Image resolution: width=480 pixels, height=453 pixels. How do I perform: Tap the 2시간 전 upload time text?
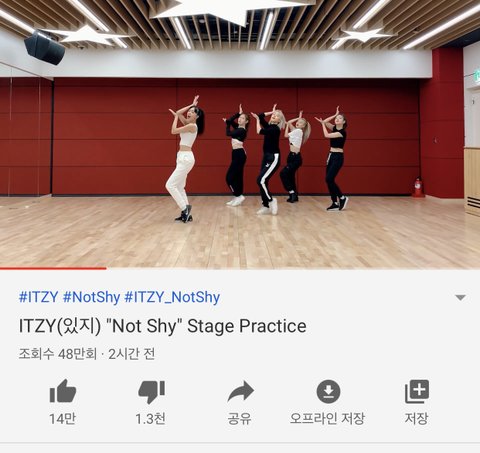pos(132,354)
